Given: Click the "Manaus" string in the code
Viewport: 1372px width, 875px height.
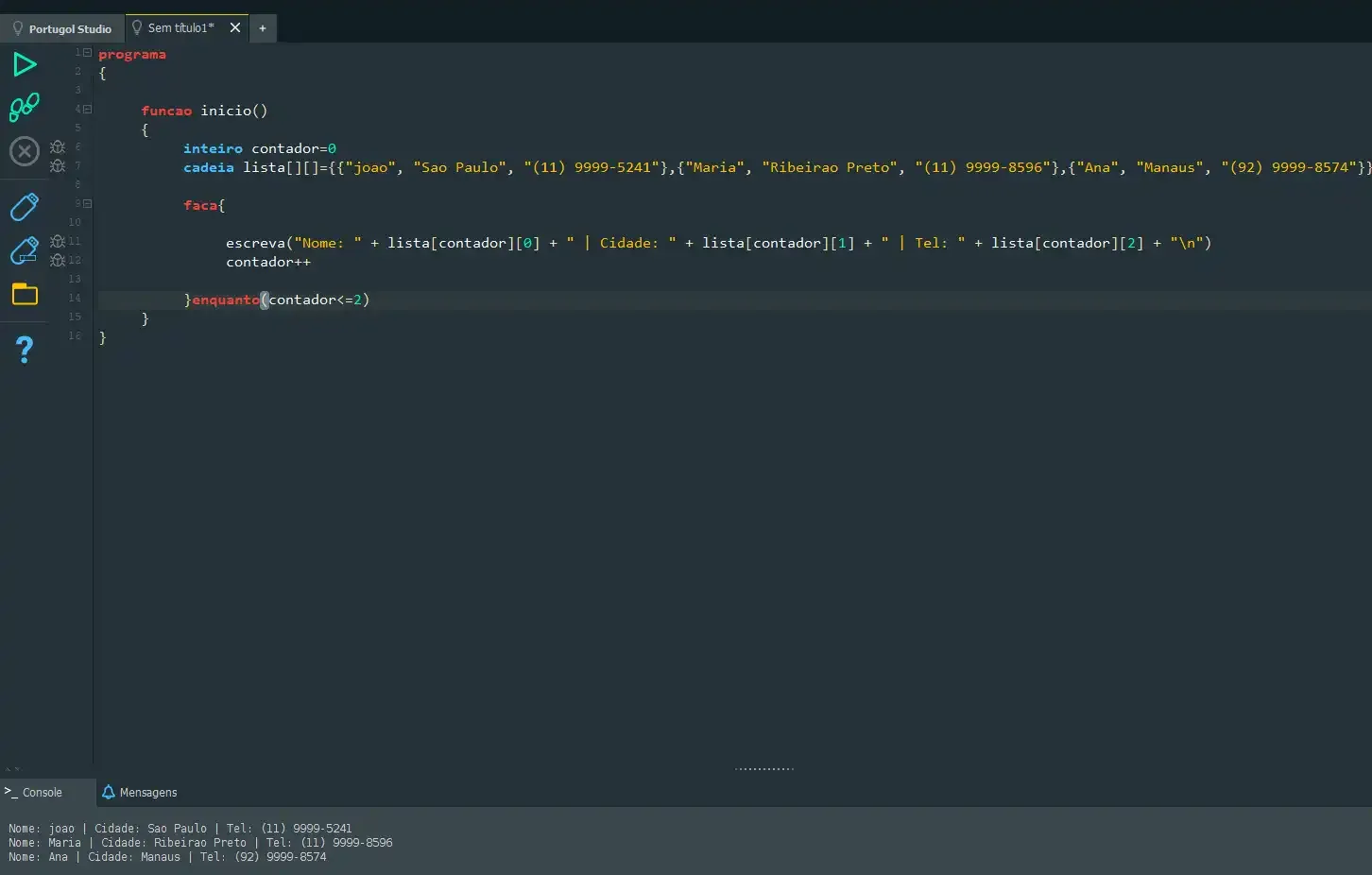Looking at the screenshot, I should coord(1170,167).
